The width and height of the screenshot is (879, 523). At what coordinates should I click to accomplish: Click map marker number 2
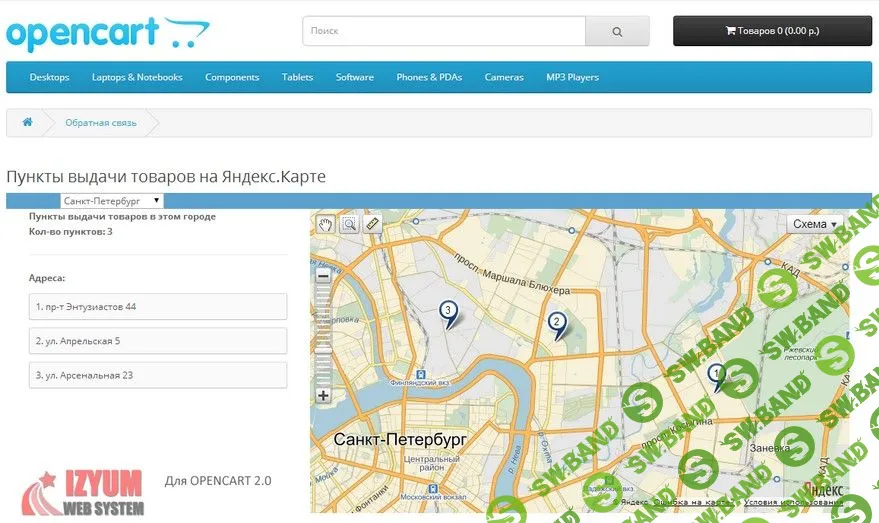557,324
